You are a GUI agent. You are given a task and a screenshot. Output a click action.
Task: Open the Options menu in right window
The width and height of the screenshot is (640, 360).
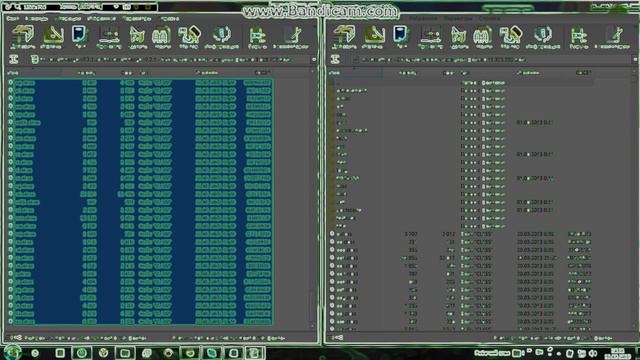coord(458,19)
